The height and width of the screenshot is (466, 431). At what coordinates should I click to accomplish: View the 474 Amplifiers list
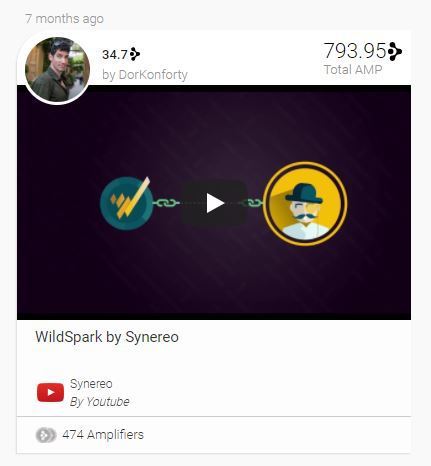coord(103,435)
